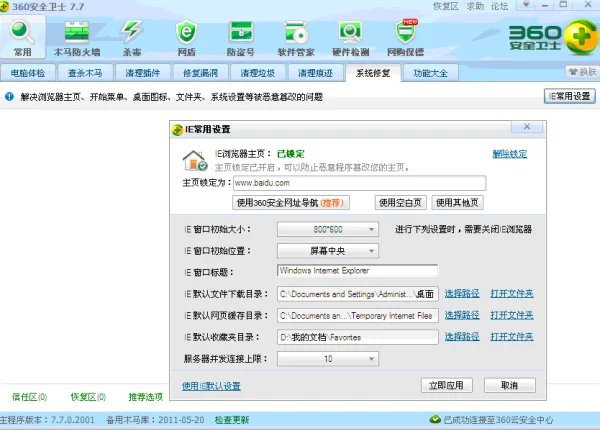Open the 网盾 shield icon
Image resolution: width=600 pixels, height=431 pixels.
pyautogui.click(x=186, y=38)
